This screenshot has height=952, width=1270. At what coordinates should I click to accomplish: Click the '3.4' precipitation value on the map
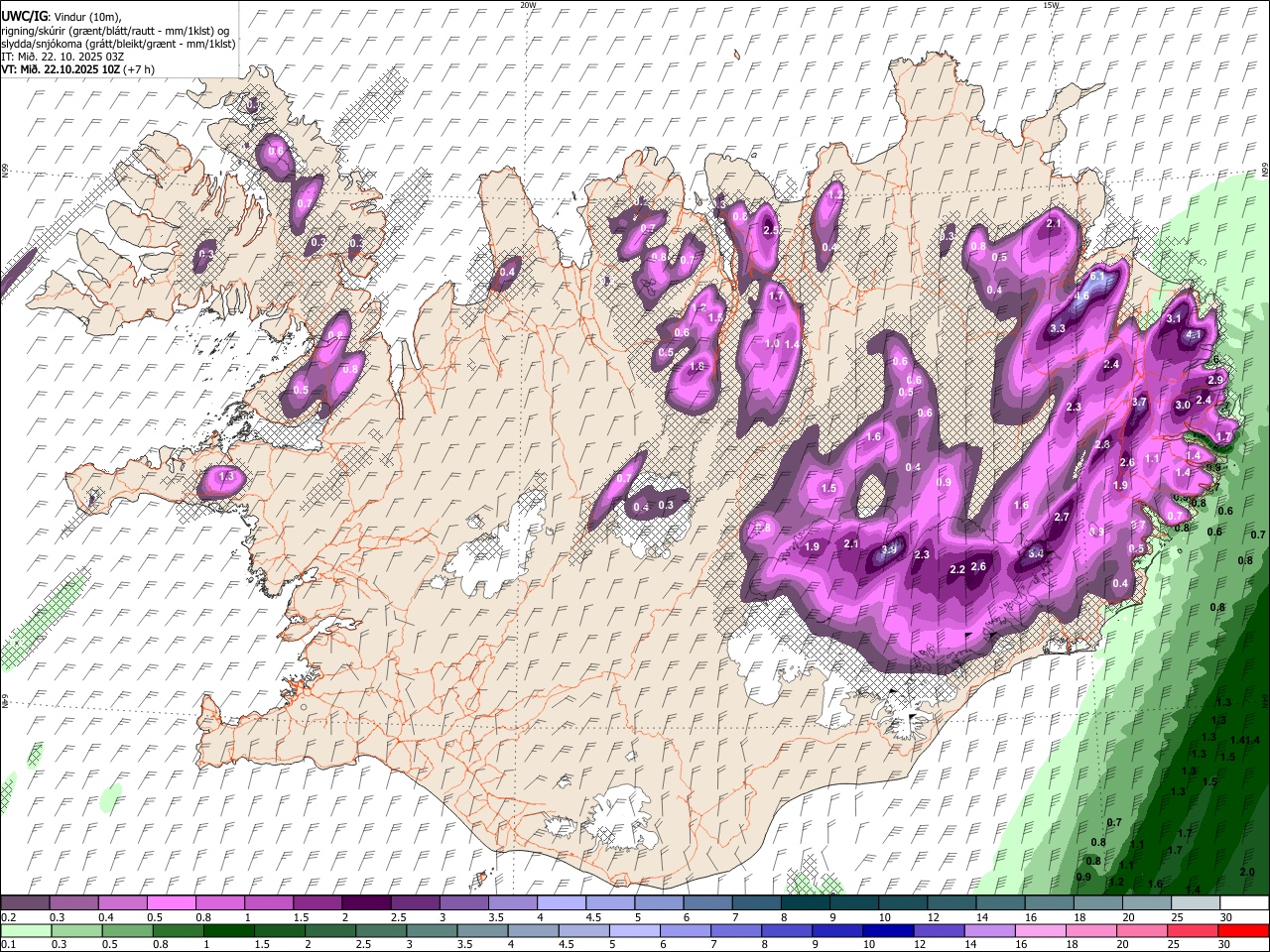point(1037,553)
